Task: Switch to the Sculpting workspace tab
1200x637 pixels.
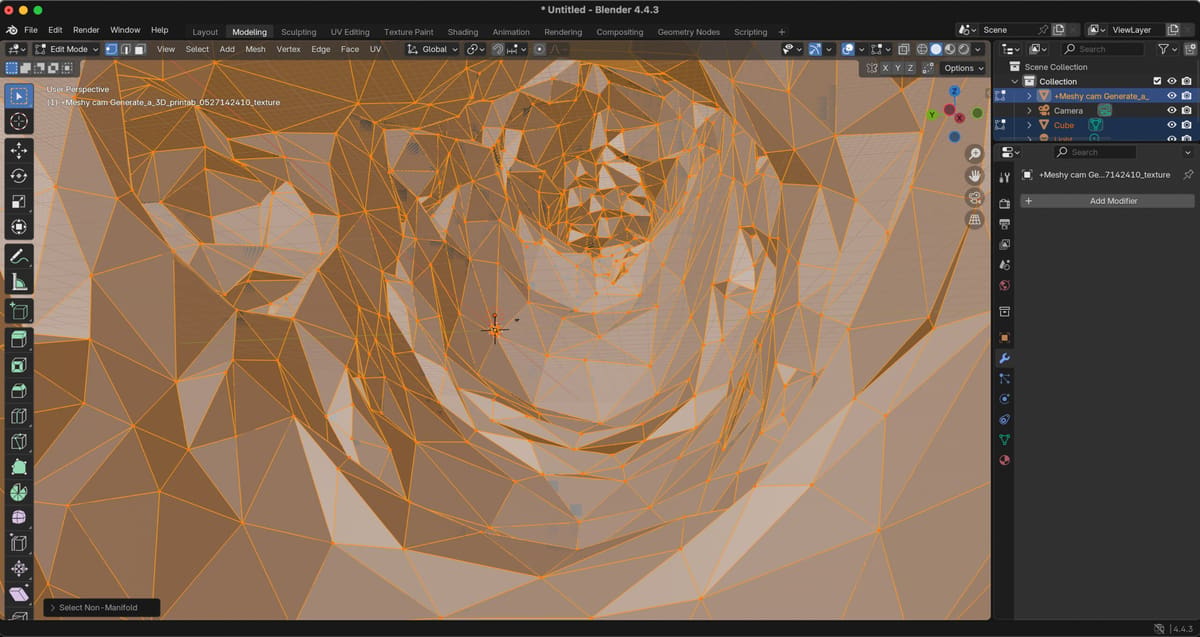Action: coord(298,32)
